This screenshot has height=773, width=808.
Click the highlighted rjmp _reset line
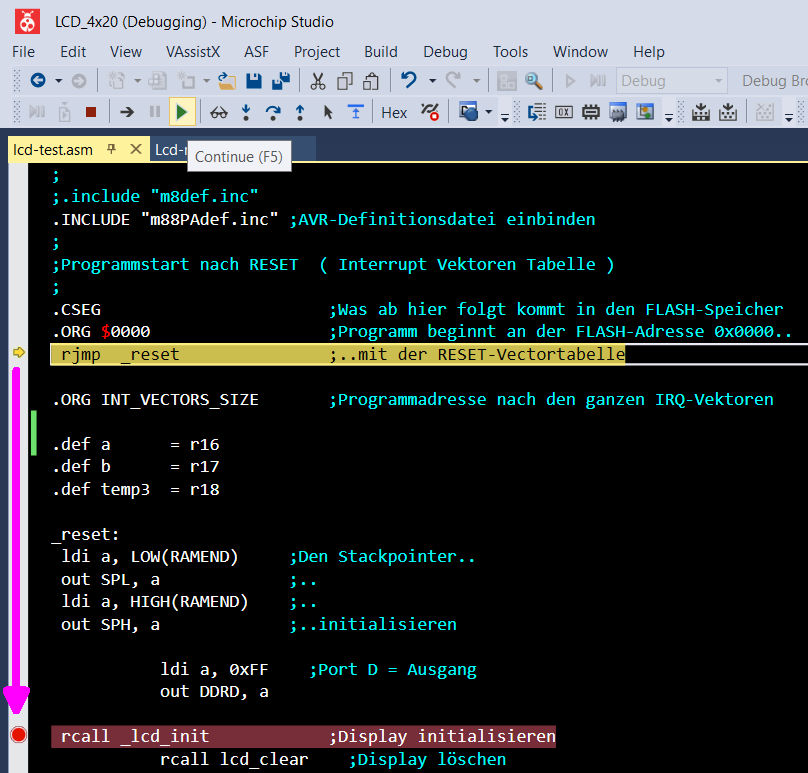pyautogui.click(x=338, y=354)
